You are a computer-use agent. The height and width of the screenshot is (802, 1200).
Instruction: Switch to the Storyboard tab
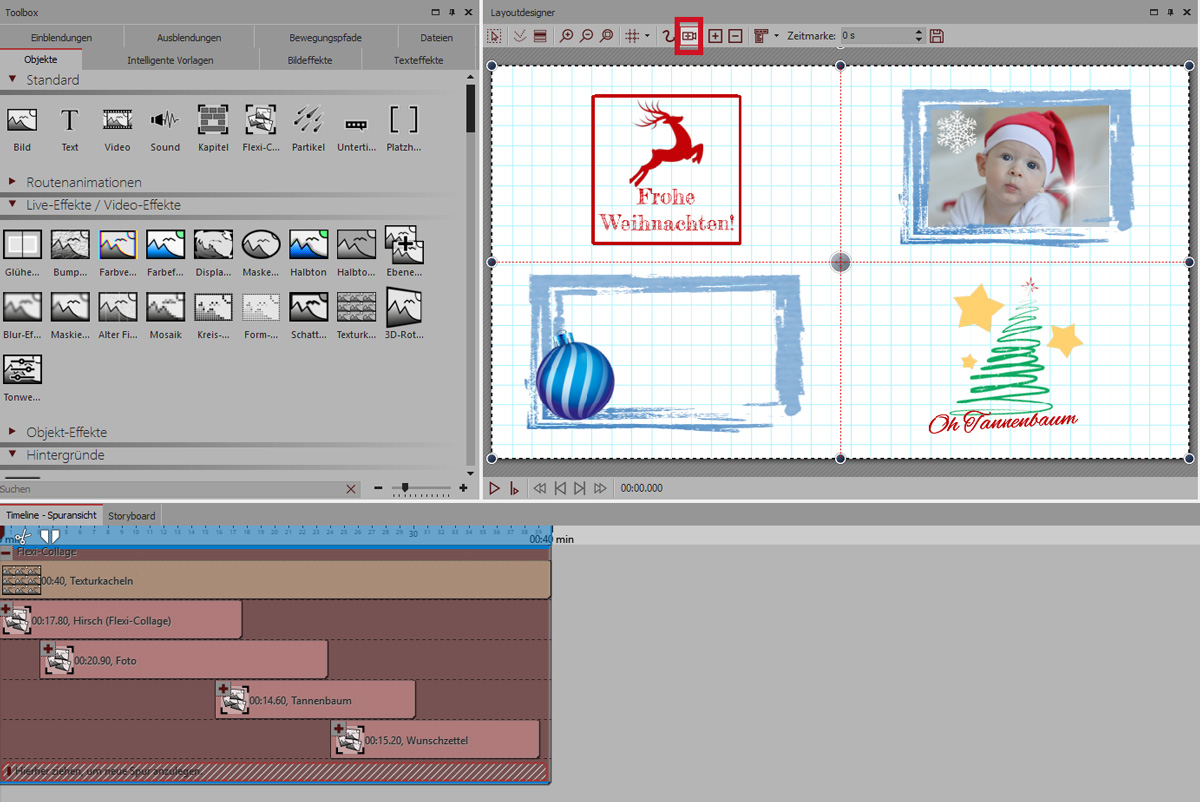tap(132, 515)
